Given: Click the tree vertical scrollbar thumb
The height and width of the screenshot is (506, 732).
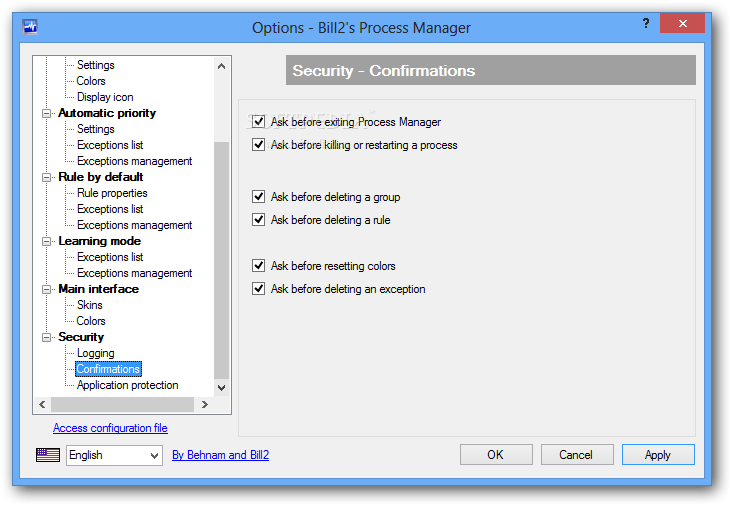Looking at the screenshot, I should pos(221,260).
